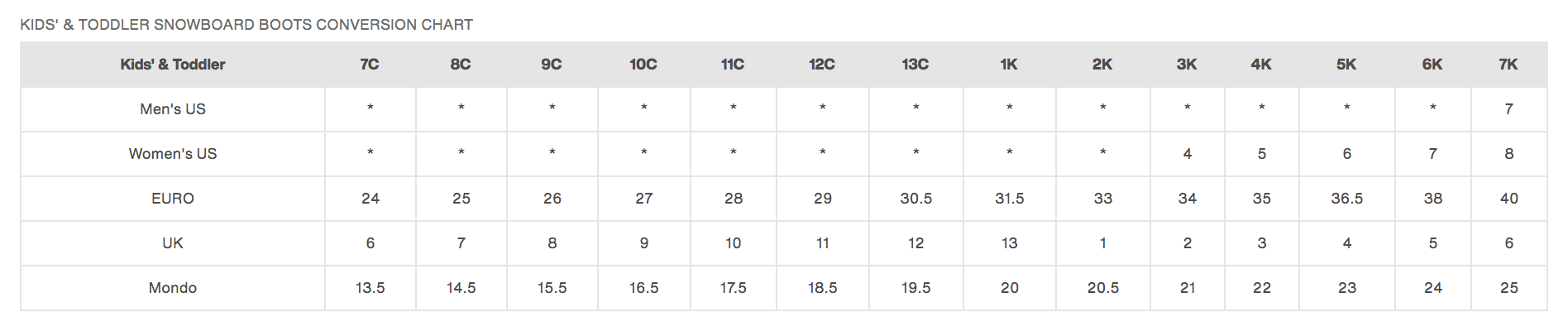
Task: Click the UK size 13 cell
Action: pyautogui.click(x=1009, y=243)
